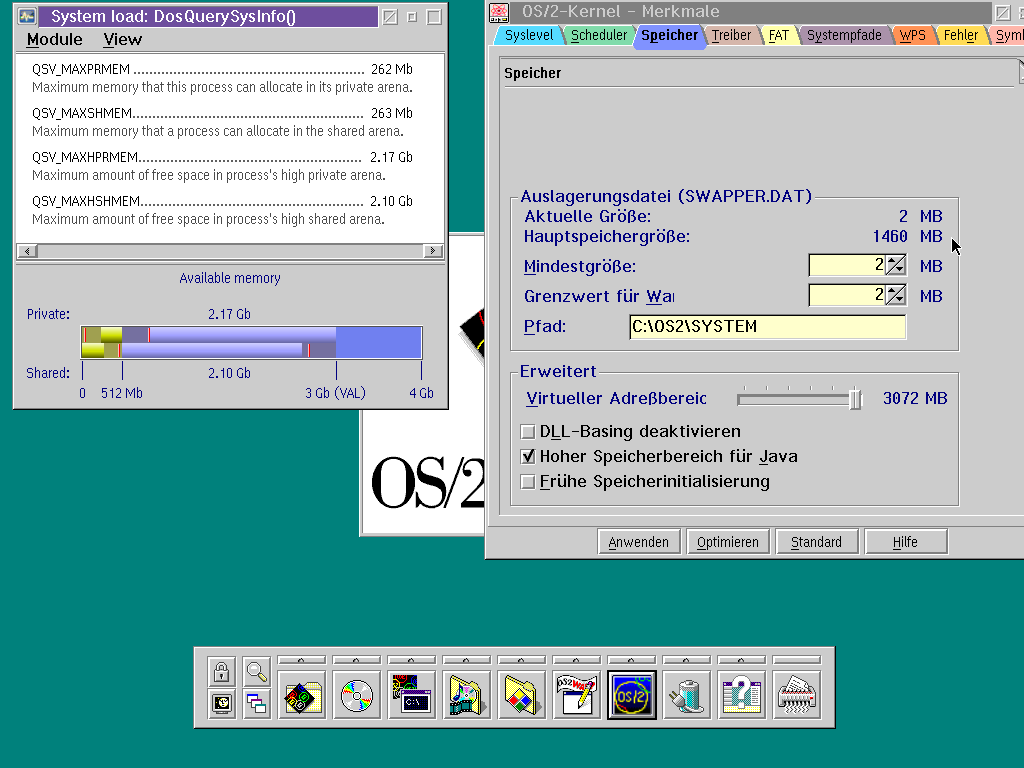Switch to the WPS tab
This screenshot has width=1024, height=768.
(912, 35)
